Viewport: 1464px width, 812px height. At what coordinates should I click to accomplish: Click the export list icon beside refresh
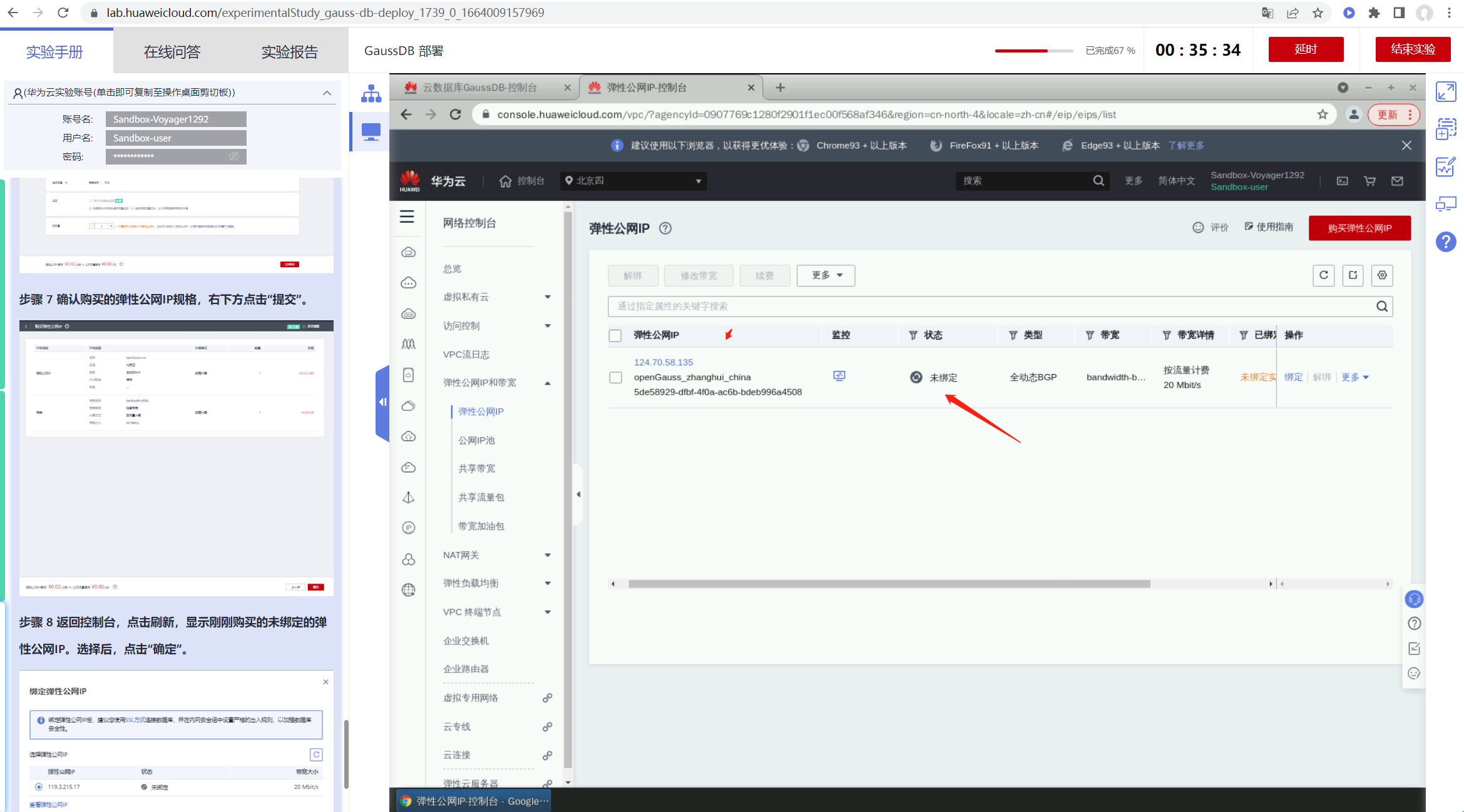[x=1353, y=275]
